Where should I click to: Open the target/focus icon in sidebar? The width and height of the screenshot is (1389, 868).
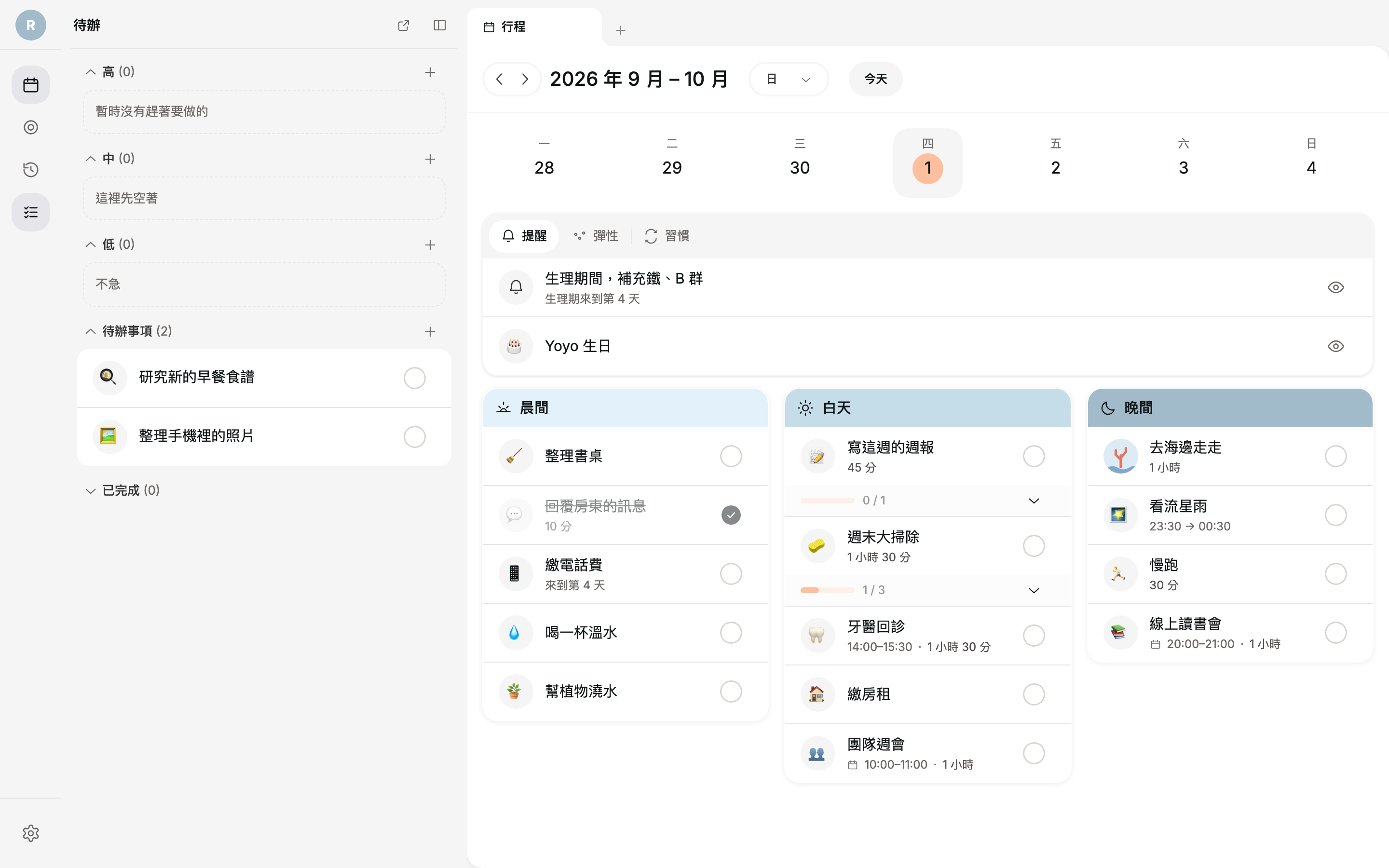30,127
